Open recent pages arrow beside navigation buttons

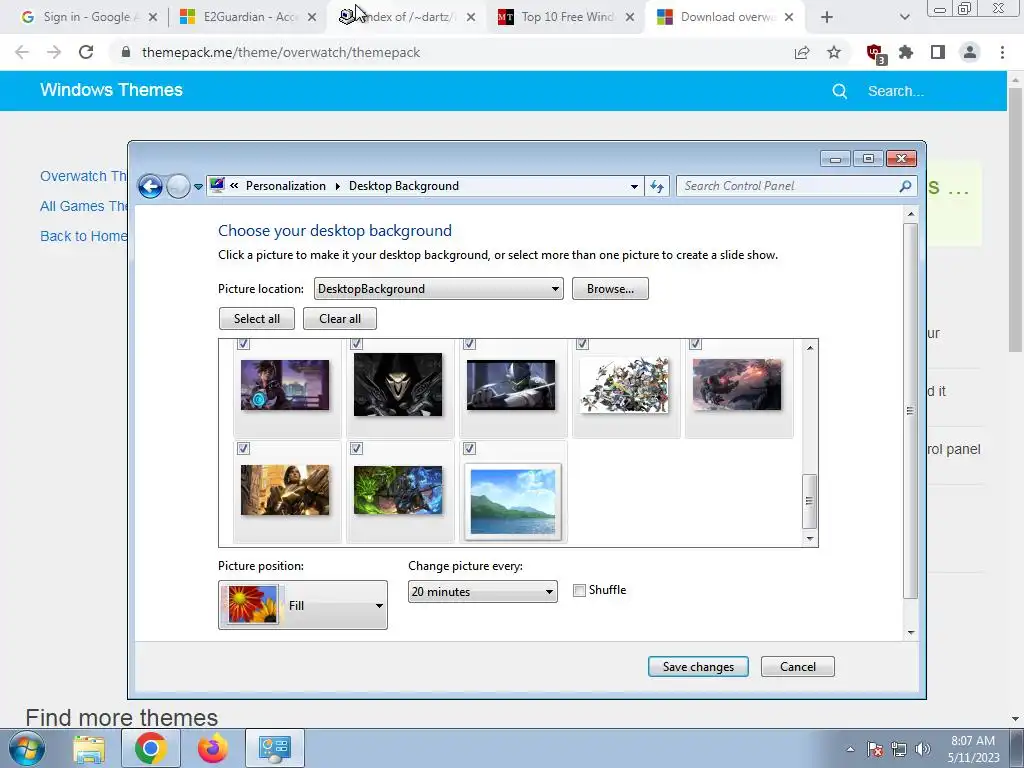199,187
